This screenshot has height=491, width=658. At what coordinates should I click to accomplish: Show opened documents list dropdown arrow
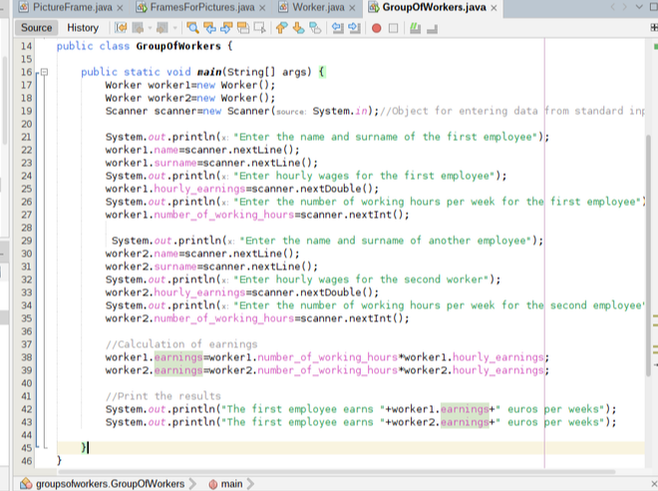click(639, 7)
